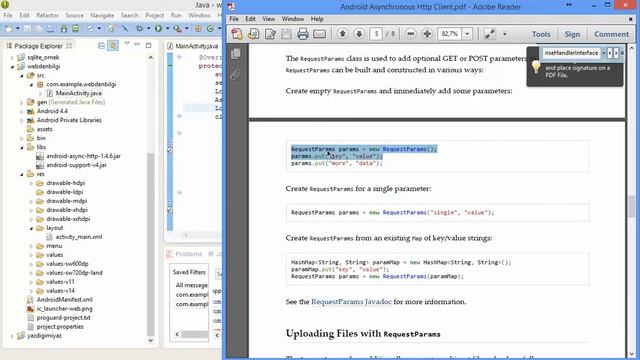Find next match in Reader search box
Image resolution: width=640 pixels, height=360 pixels.
click(616, 53)
